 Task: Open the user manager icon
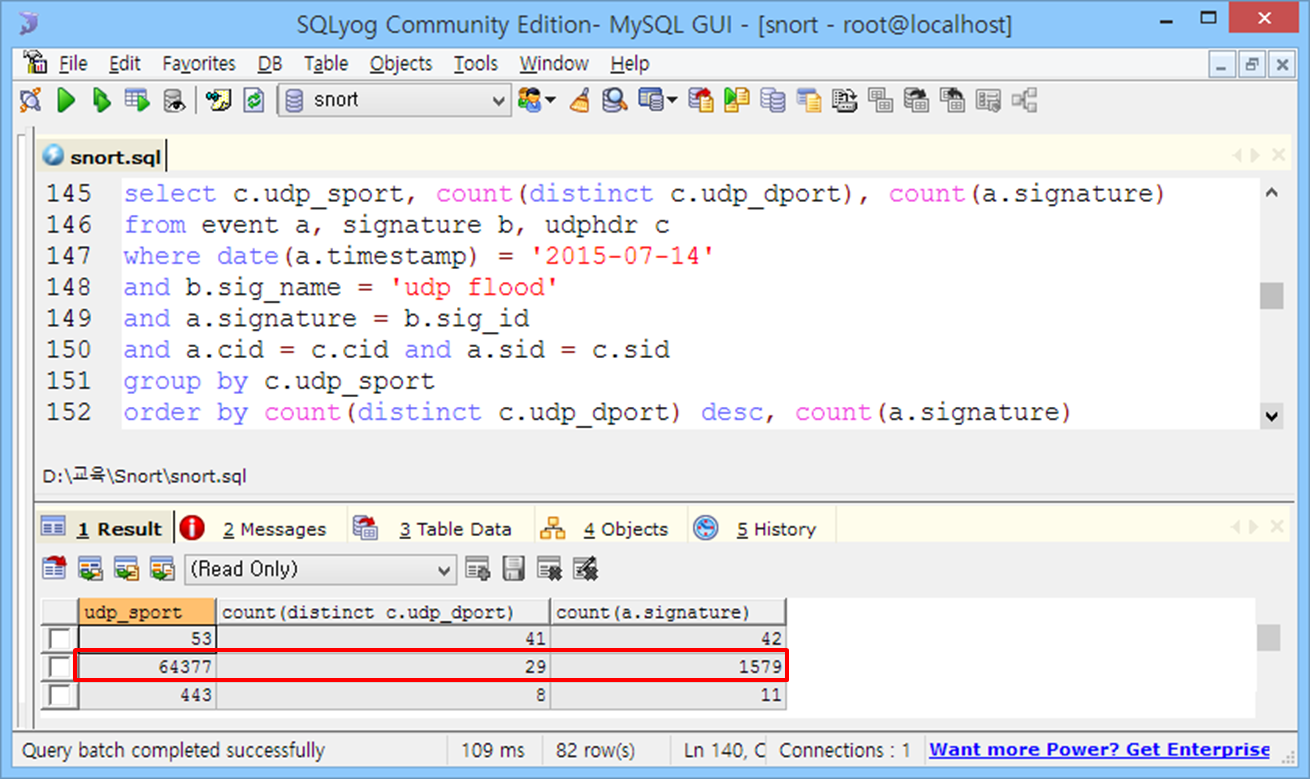(x=531, y=100)
